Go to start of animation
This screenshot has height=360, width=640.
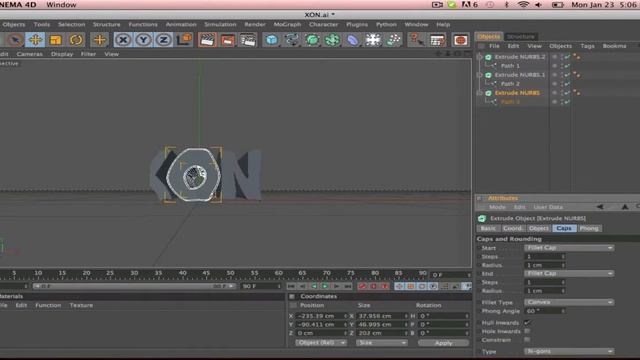click(291, 287)
